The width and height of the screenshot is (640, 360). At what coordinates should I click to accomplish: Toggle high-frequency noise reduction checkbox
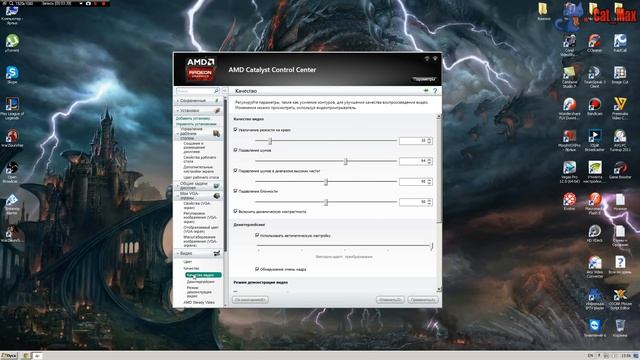point(236,170)
